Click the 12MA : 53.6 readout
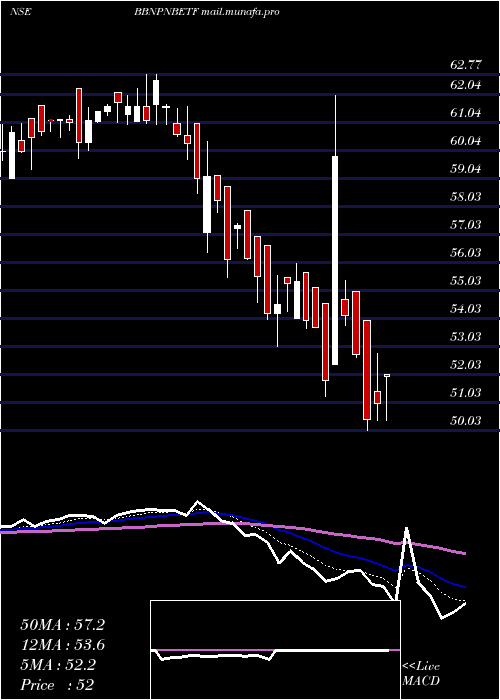The height and width of the screenshot is (700, 500). pos(62,645)
